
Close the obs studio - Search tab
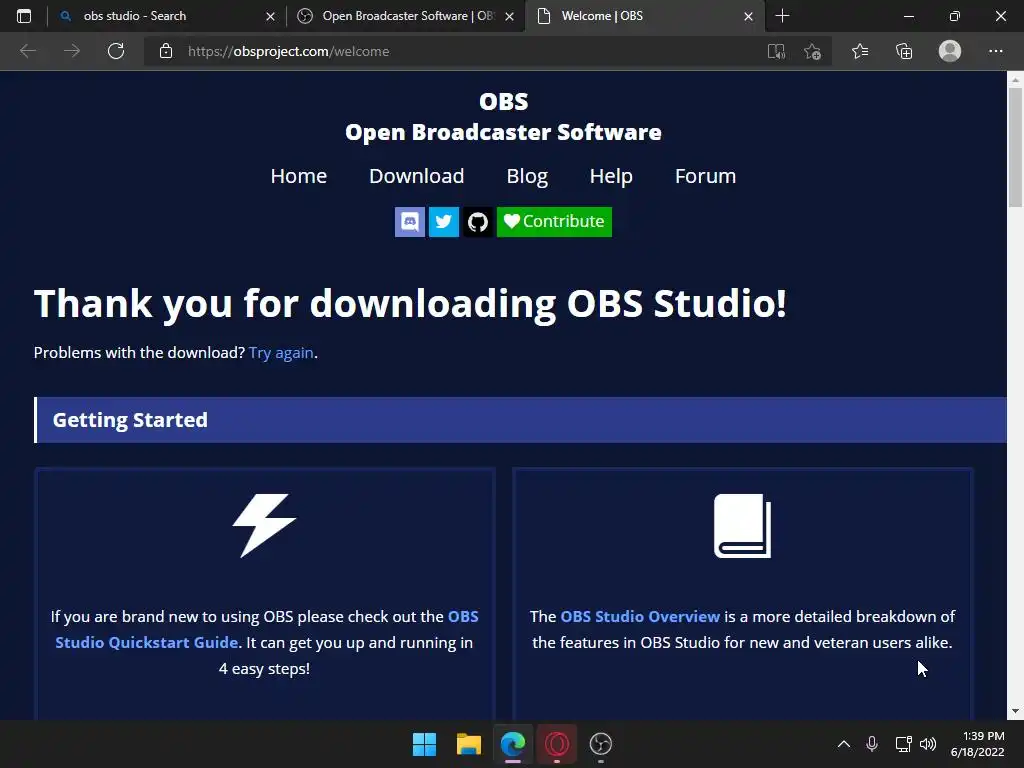click(x=270, y=16)
